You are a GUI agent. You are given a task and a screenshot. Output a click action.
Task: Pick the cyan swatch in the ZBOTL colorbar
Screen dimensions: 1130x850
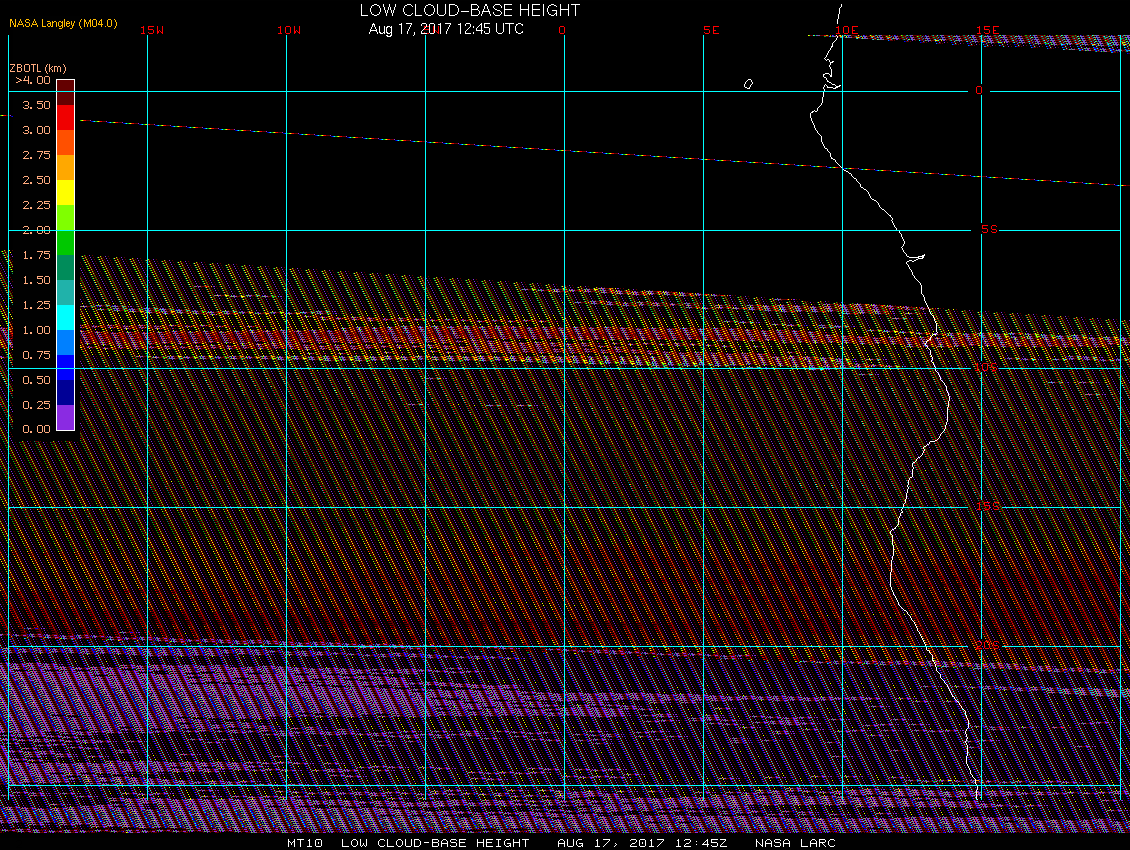tap(65, 317)
